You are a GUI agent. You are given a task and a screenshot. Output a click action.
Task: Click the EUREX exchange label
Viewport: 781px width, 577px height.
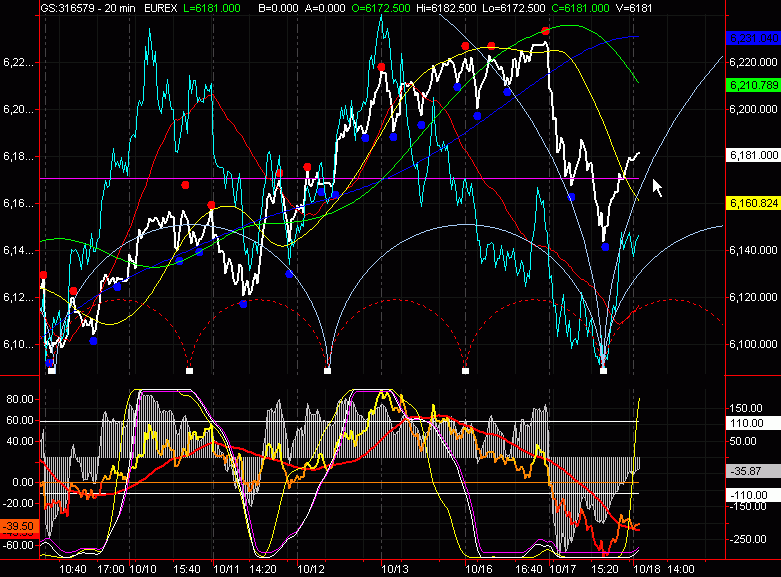[x=160, y=8]
